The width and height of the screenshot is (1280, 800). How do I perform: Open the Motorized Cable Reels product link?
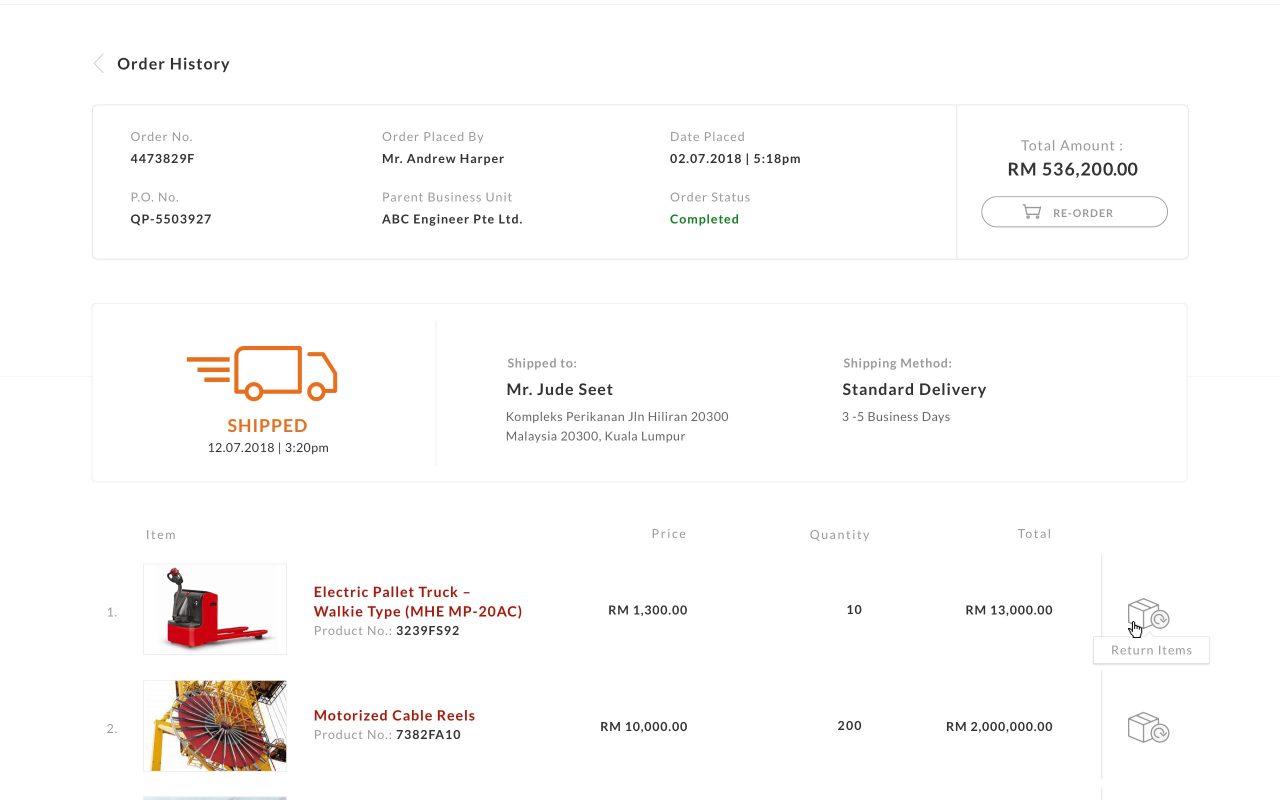(x=394, y=715)
